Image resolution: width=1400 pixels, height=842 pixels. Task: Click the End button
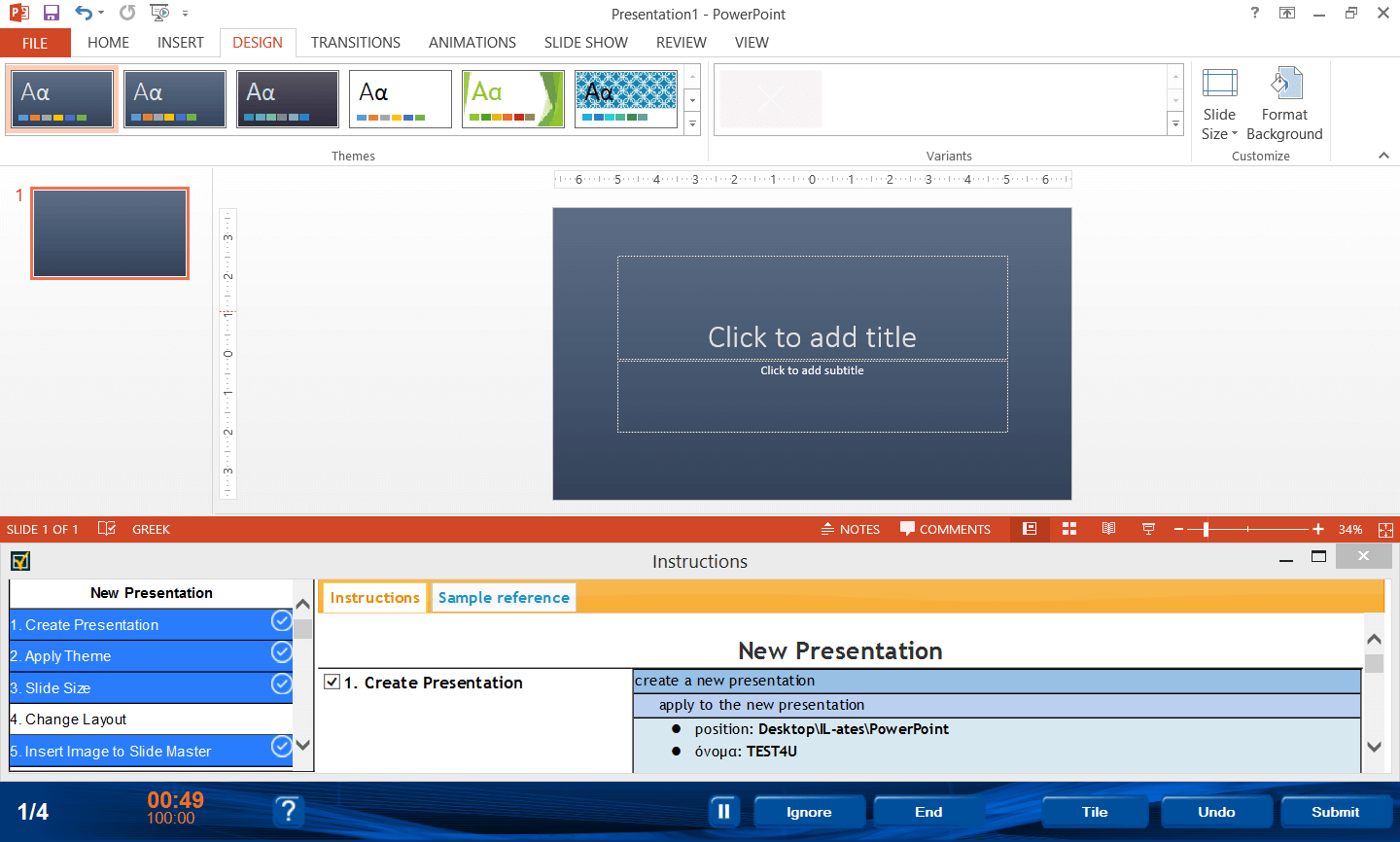[928, 812]
